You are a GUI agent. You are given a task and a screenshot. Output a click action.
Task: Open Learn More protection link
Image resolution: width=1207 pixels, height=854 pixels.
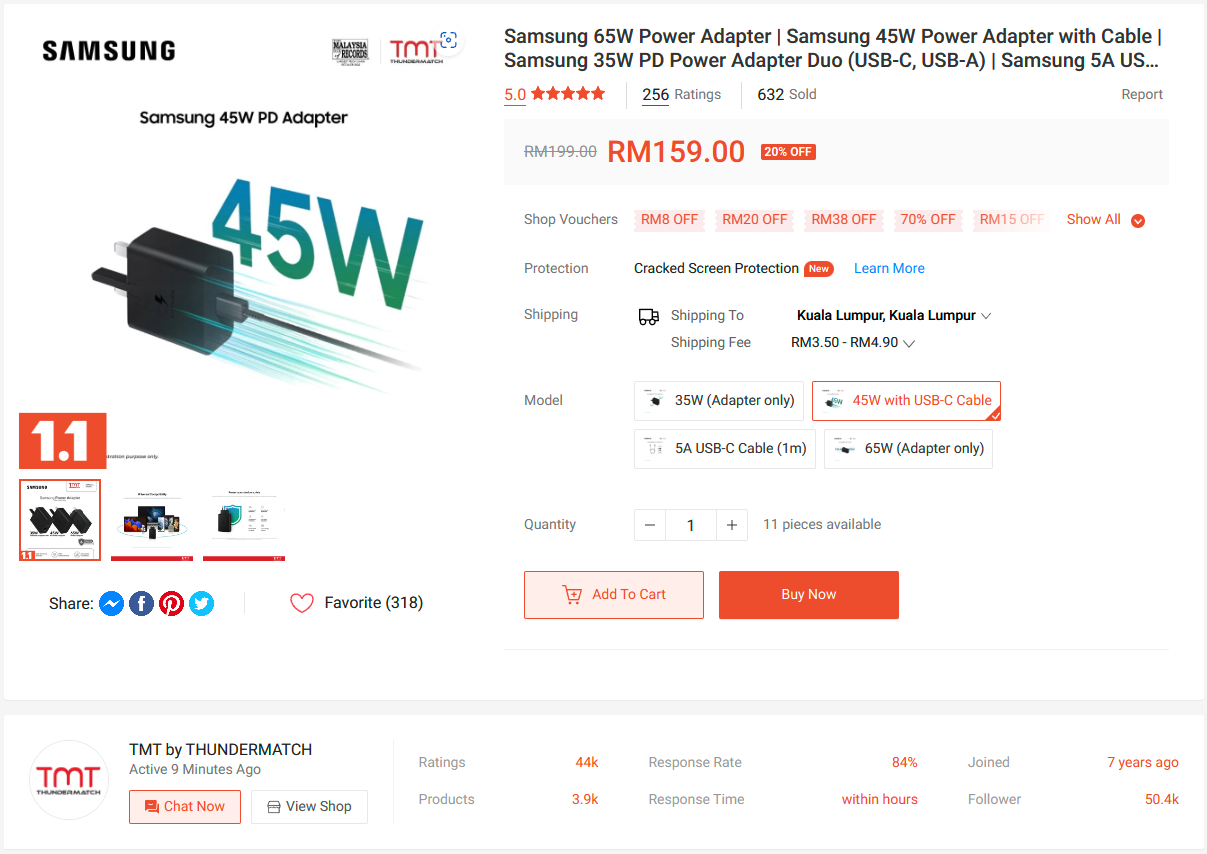click(889, 268)
